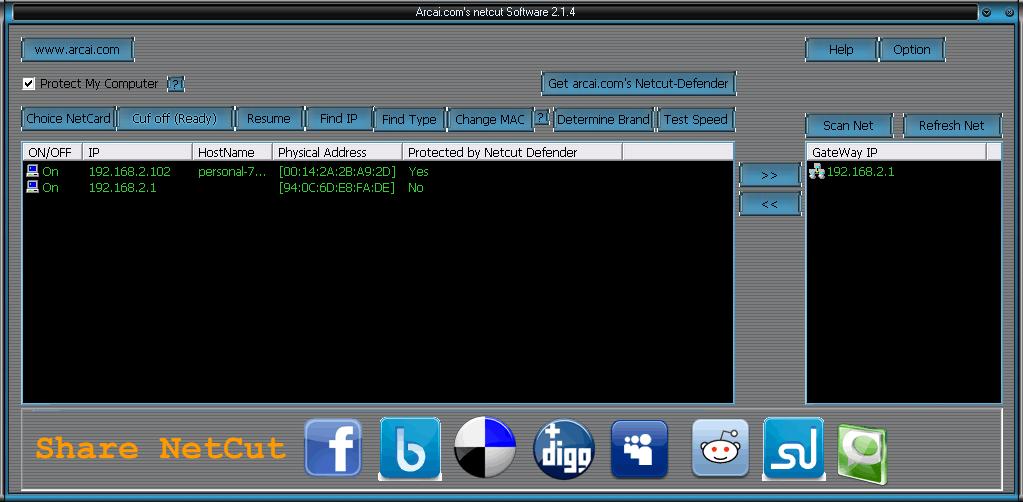Click the gateway network icon beside 192.168.2.1
The height and width of the screenshot is (502, 1023).
pos(817,172)
